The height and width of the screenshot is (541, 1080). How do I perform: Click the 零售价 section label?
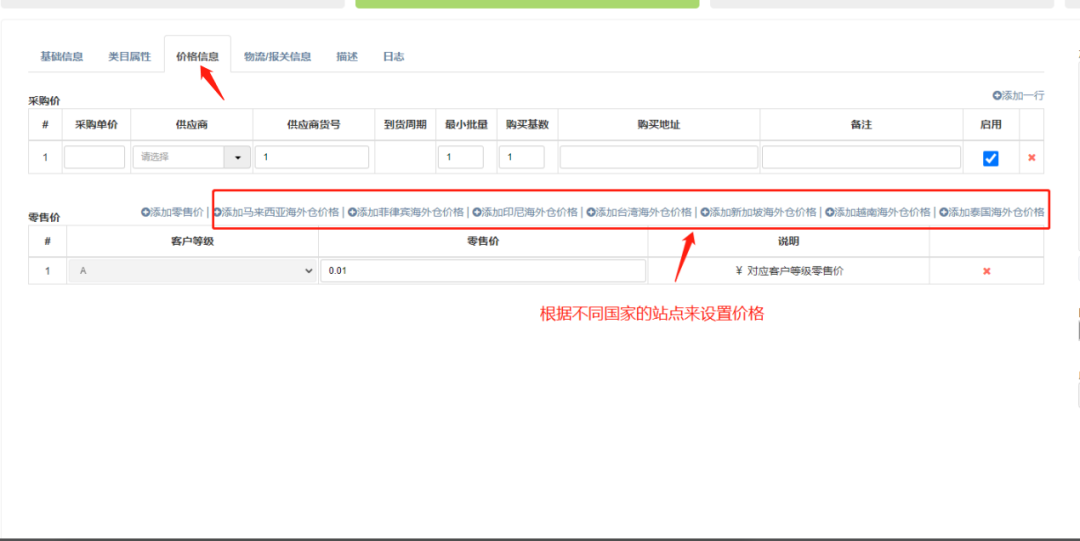pyautogui.click(x=44, y=217)
